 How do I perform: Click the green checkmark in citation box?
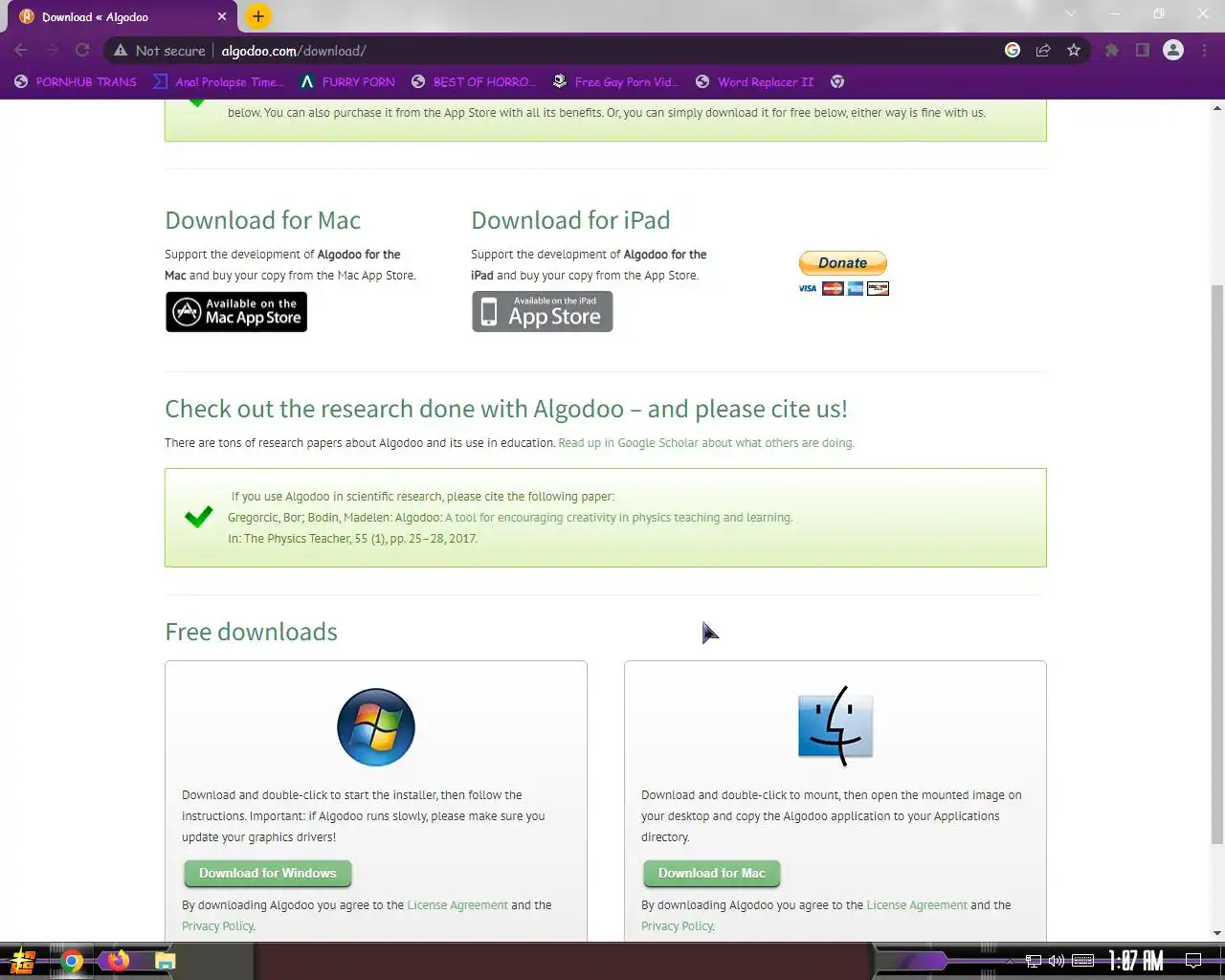(198, 517)
